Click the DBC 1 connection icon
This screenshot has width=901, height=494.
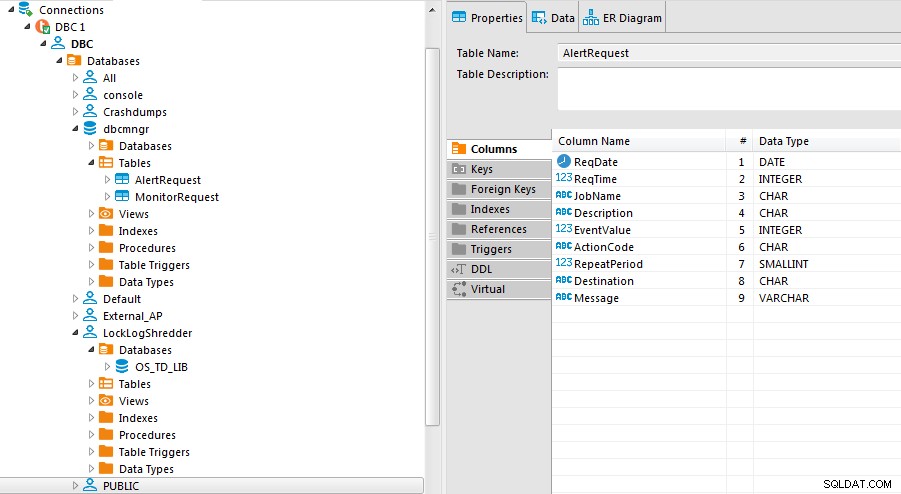(x=43, y=26)
